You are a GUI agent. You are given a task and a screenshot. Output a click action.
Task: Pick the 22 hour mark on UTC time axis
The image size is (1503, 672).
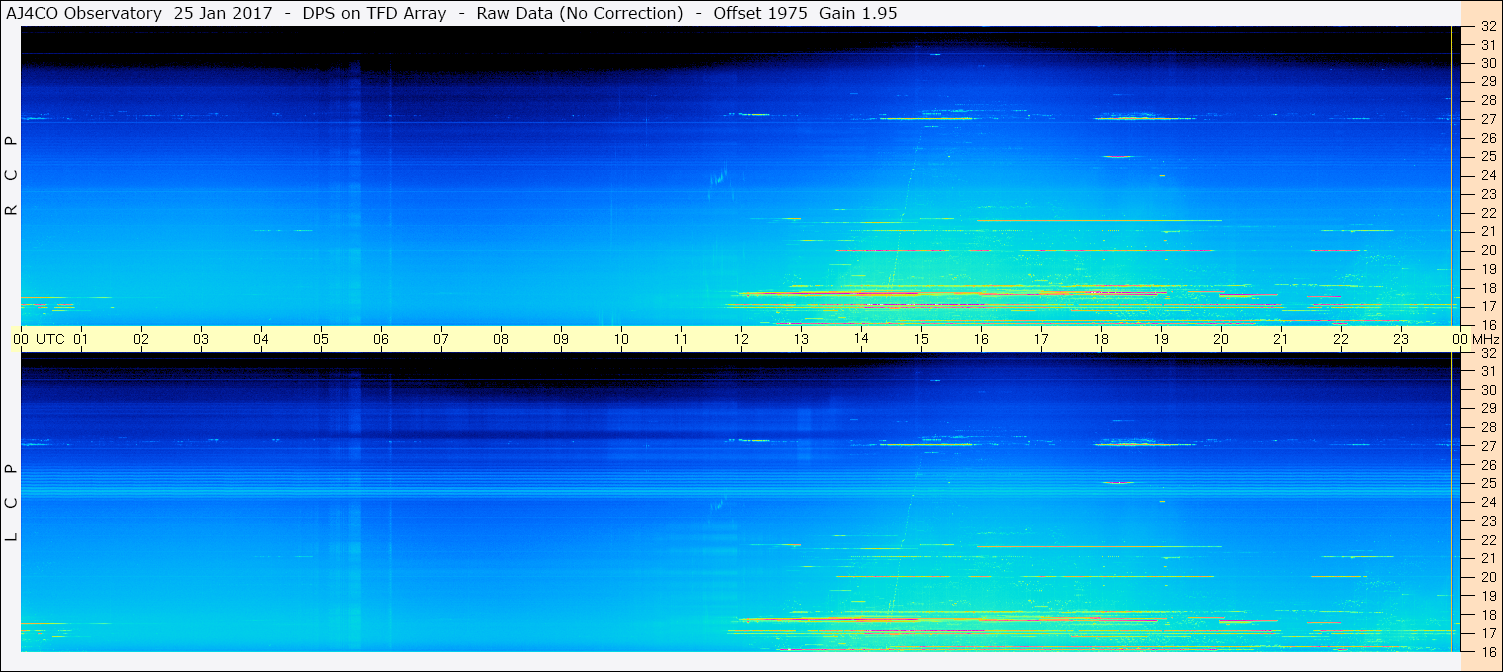[x=1341, y=340]
